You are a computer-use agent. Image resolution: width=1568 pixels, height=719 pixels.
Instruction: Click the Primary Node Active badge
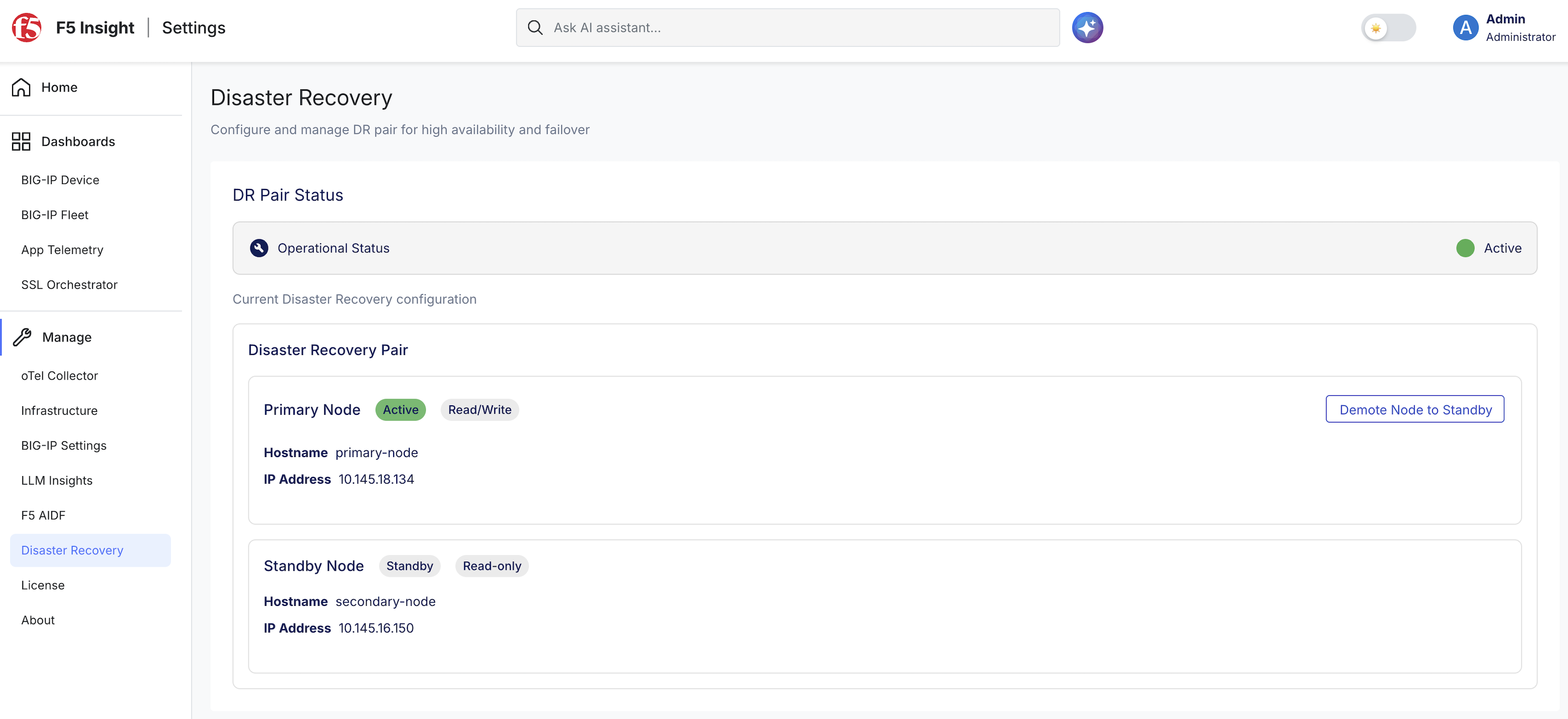tap(400, 410)
